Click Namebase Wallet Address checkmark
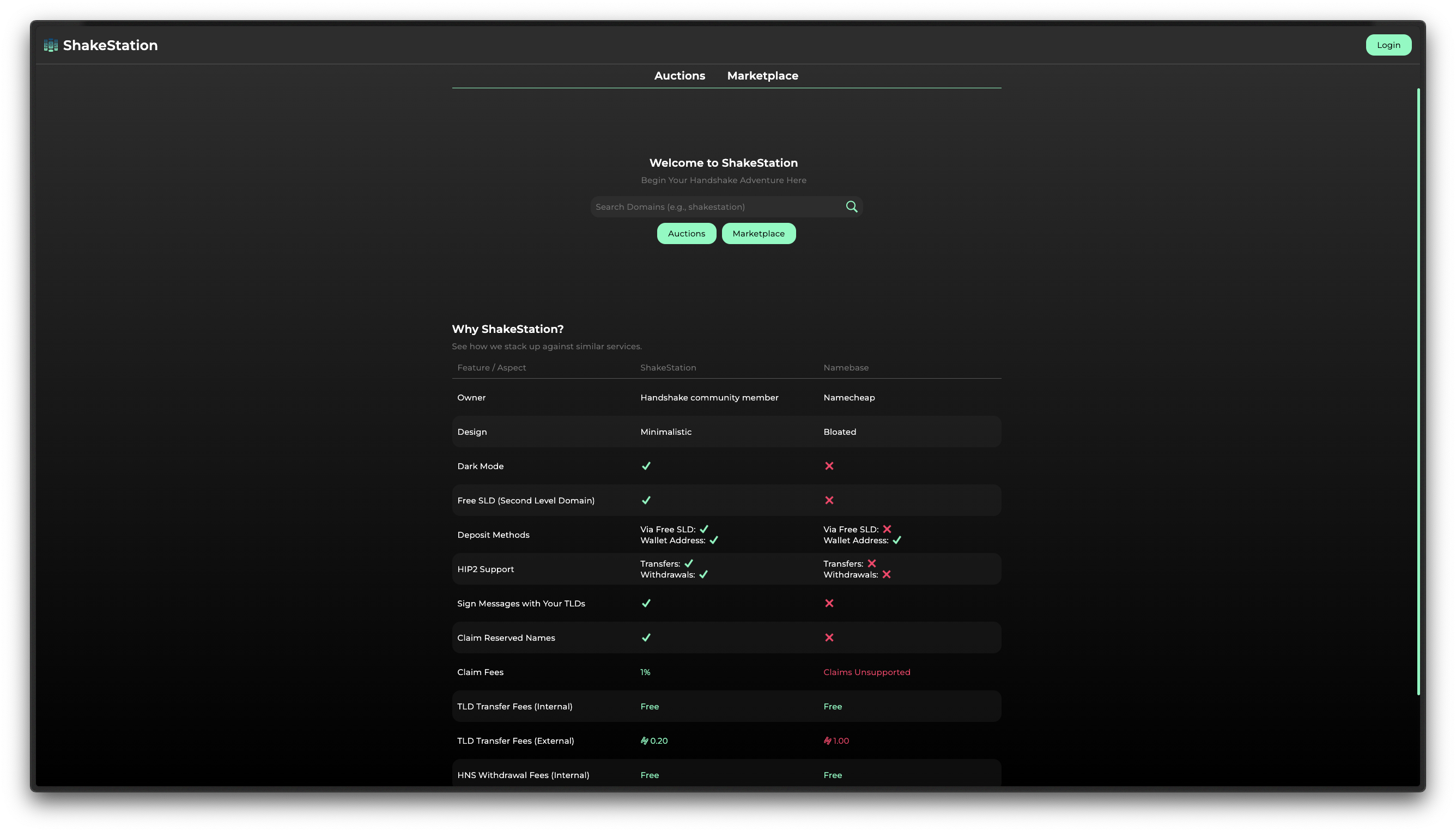 (x=896, y=541)
